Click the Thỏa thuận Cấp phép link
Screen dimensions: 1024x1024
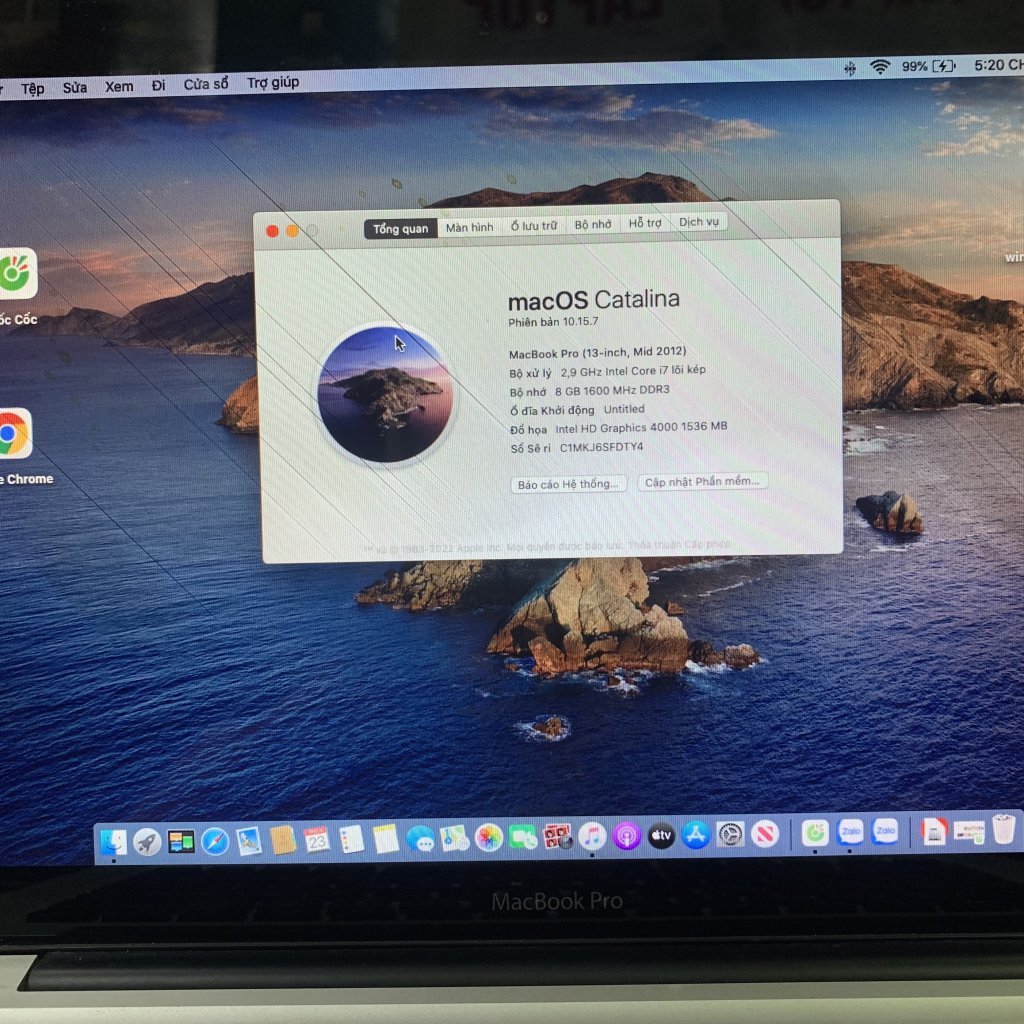pos(679,544)
